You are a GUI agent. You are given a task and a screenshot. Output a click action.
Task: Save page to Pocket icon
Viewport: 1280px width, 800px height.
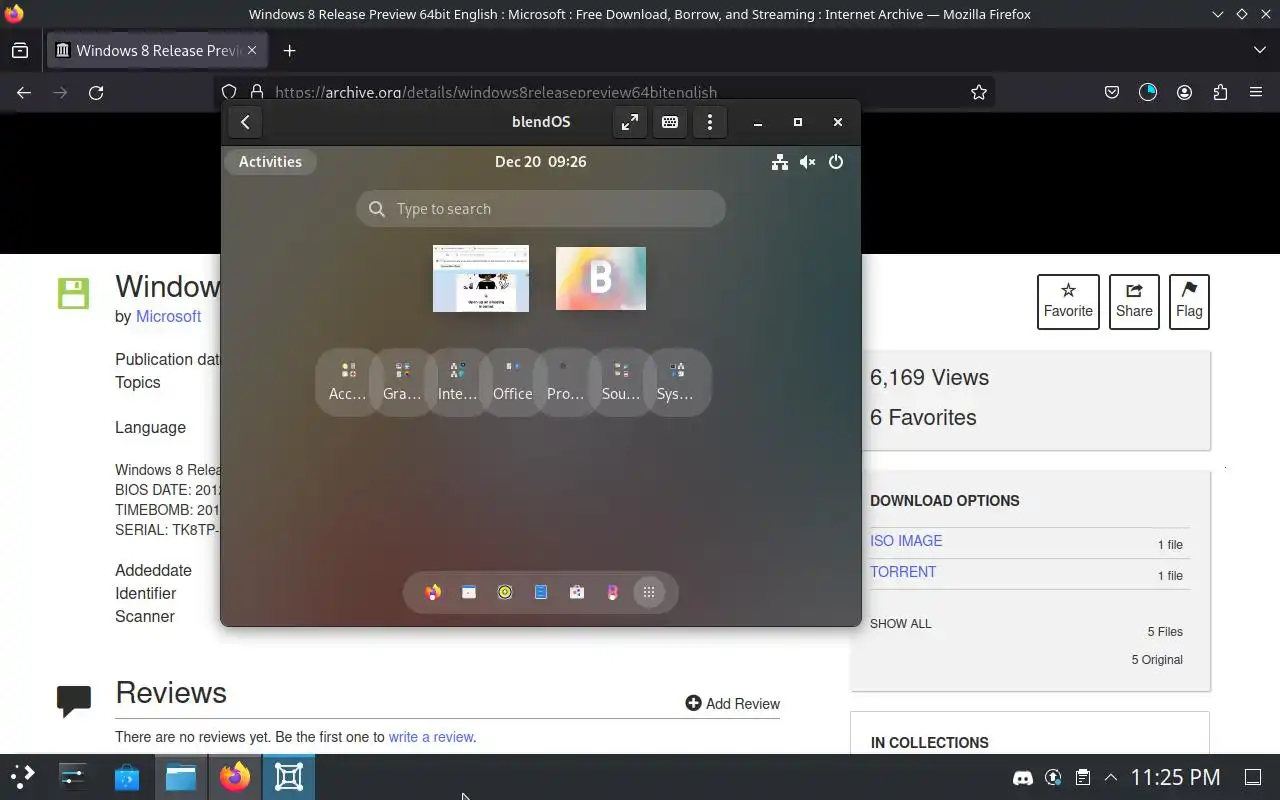1112,92
